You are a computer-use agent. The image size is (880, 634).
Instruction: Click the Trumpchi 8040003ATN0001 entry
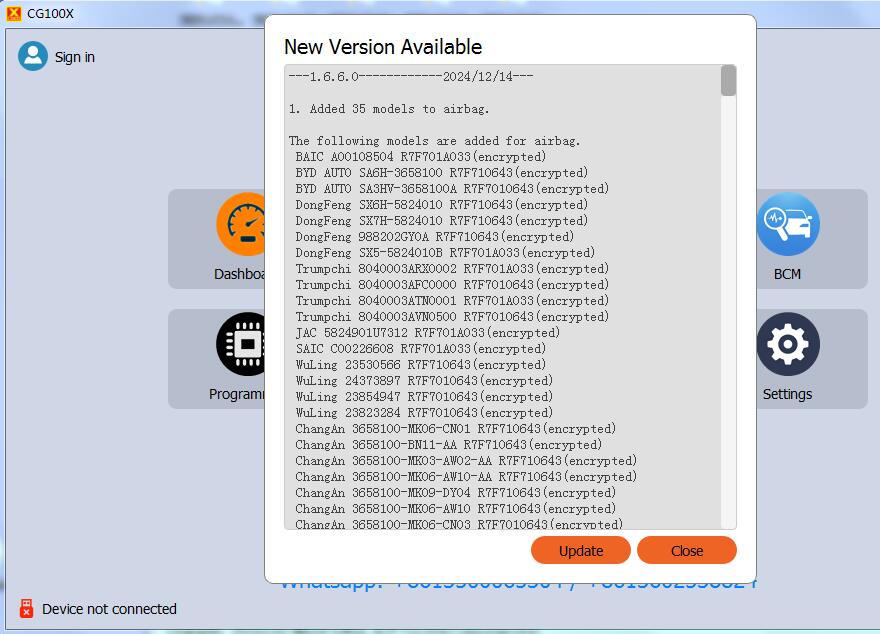(452, 301)
